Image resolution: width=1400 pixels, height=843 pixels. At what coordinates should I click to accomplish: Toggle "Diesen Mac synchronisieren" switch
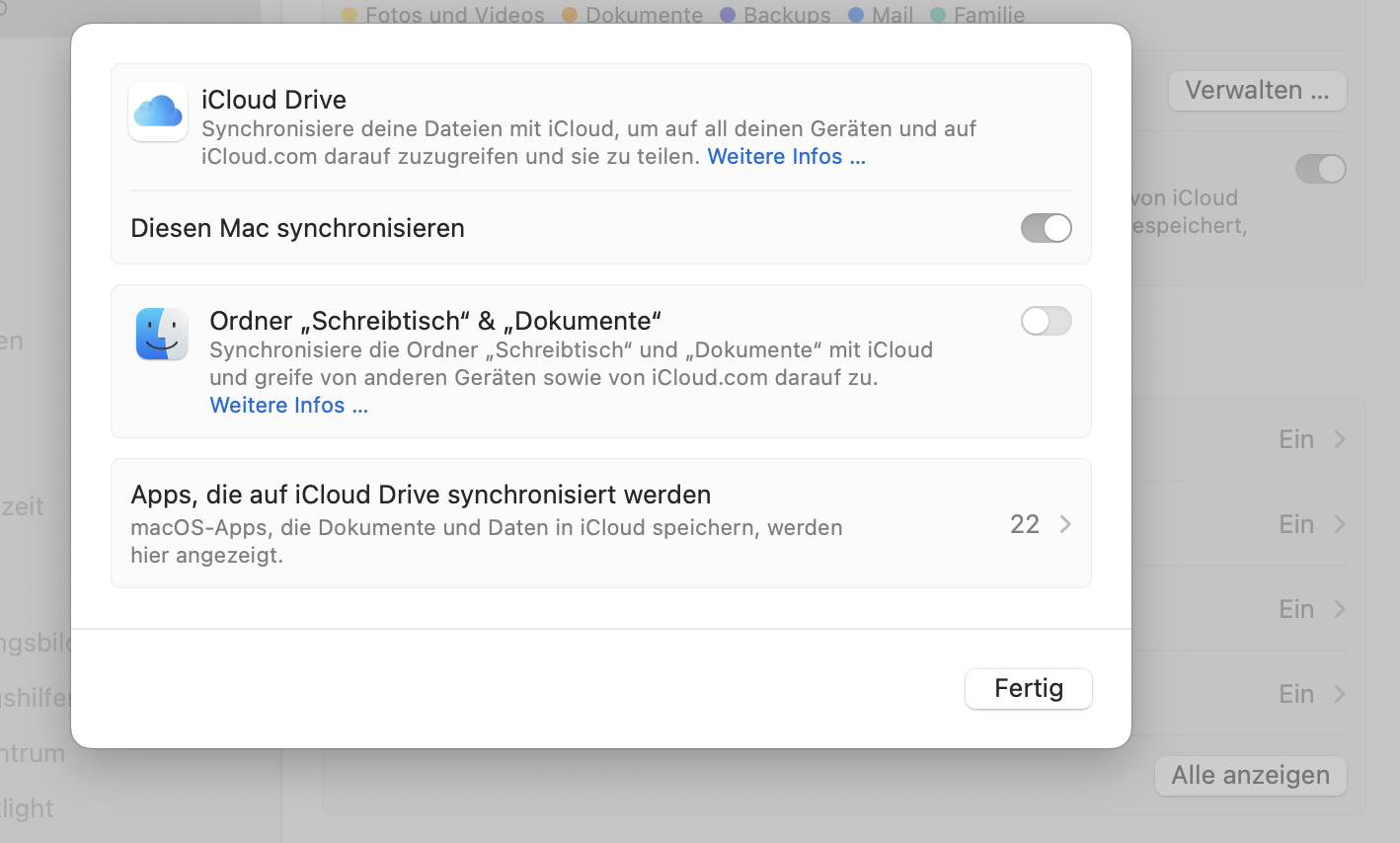click(1046, 228)
